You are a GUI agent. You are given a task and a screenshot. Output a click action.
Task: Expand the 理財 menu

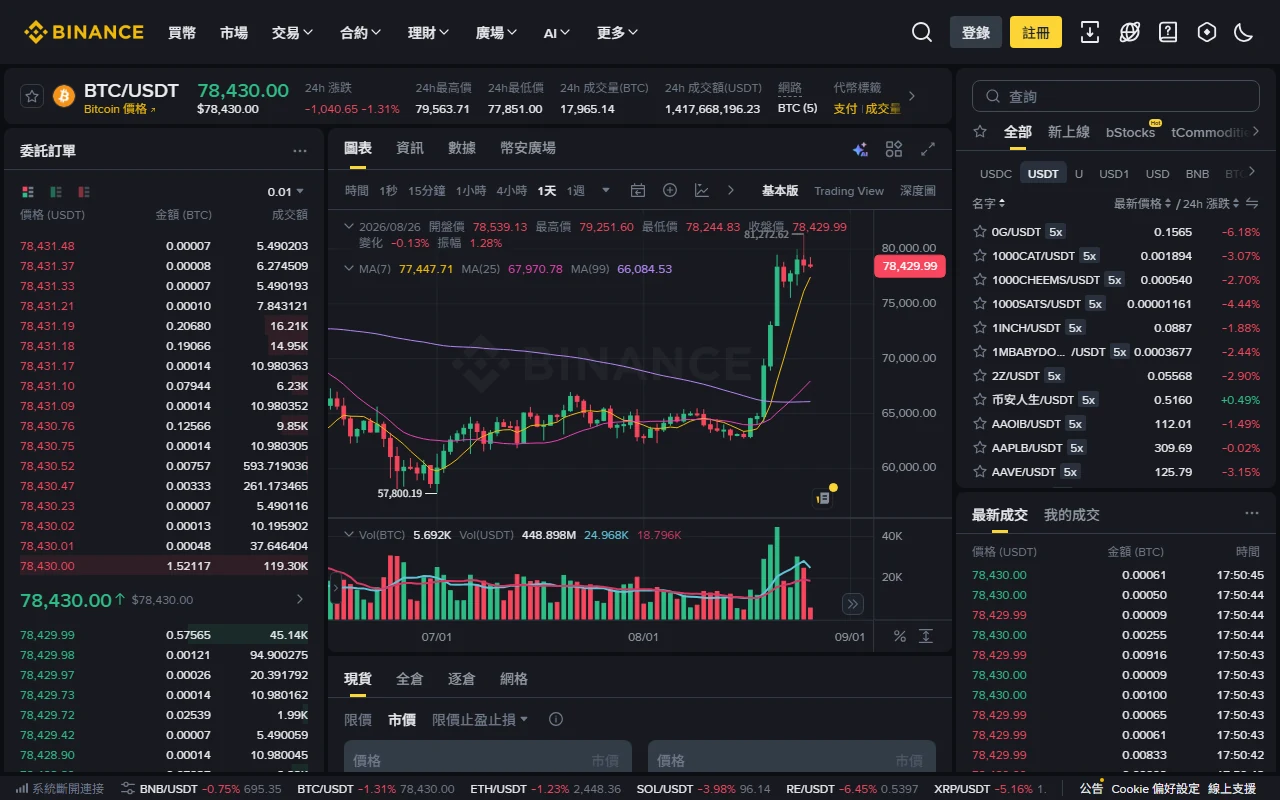(428, 32)
